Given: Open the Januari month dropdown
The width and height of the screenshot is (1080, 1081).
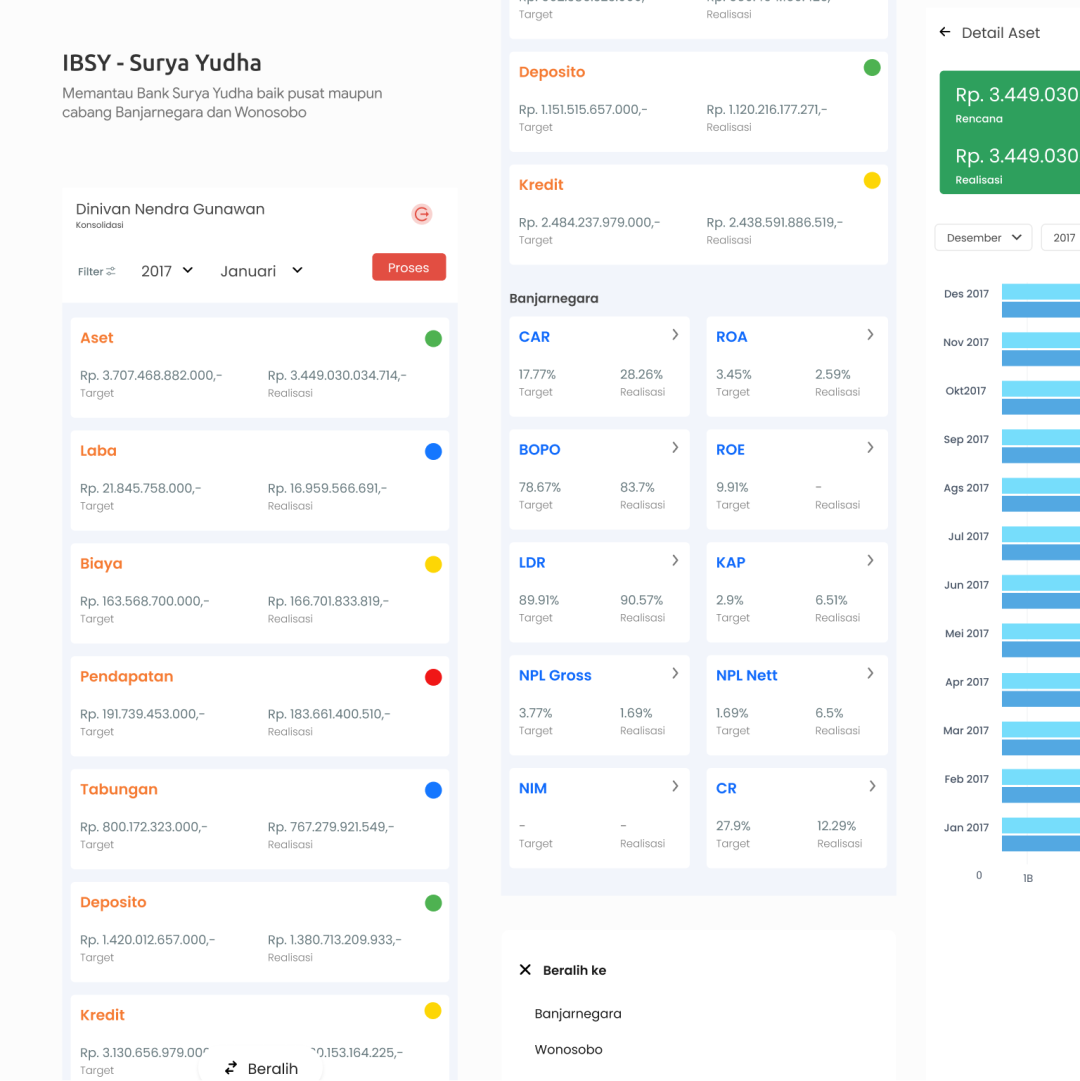Looking at the screenshot, I should point(261,271).
